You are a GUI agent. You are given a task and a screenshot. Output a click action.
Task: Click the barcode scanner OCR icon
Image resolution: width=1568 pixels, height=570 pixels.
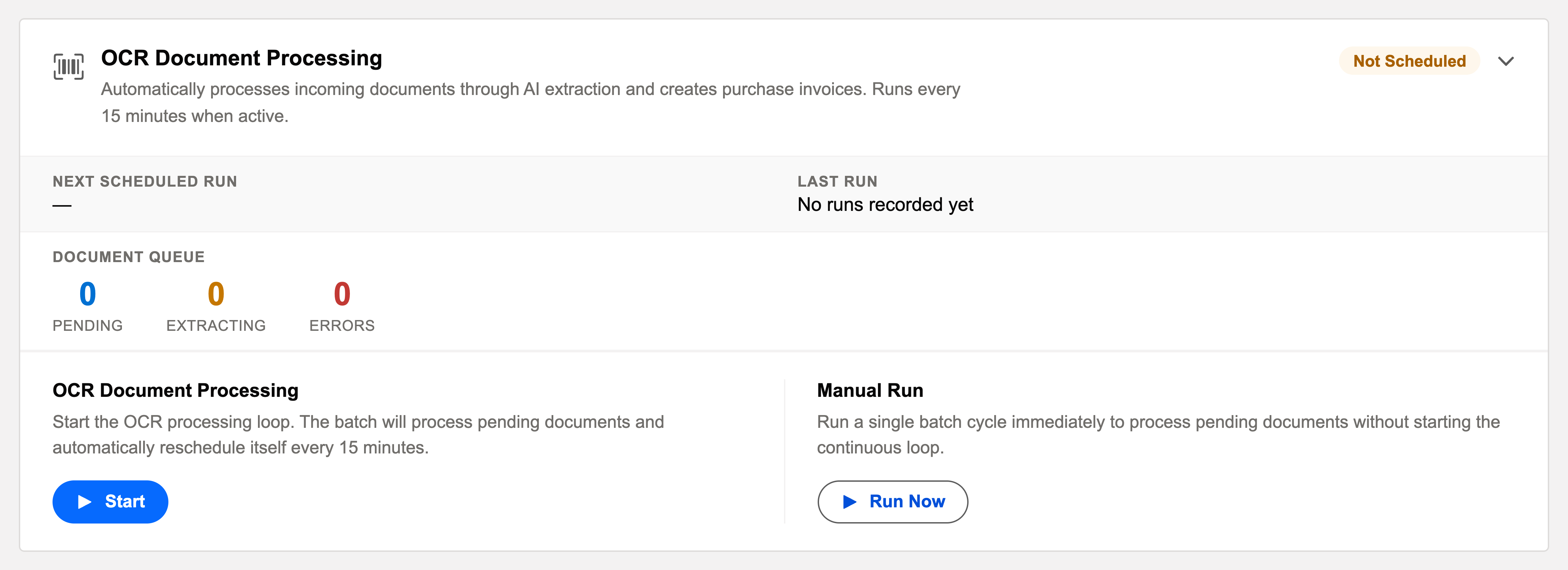(68, 66)
